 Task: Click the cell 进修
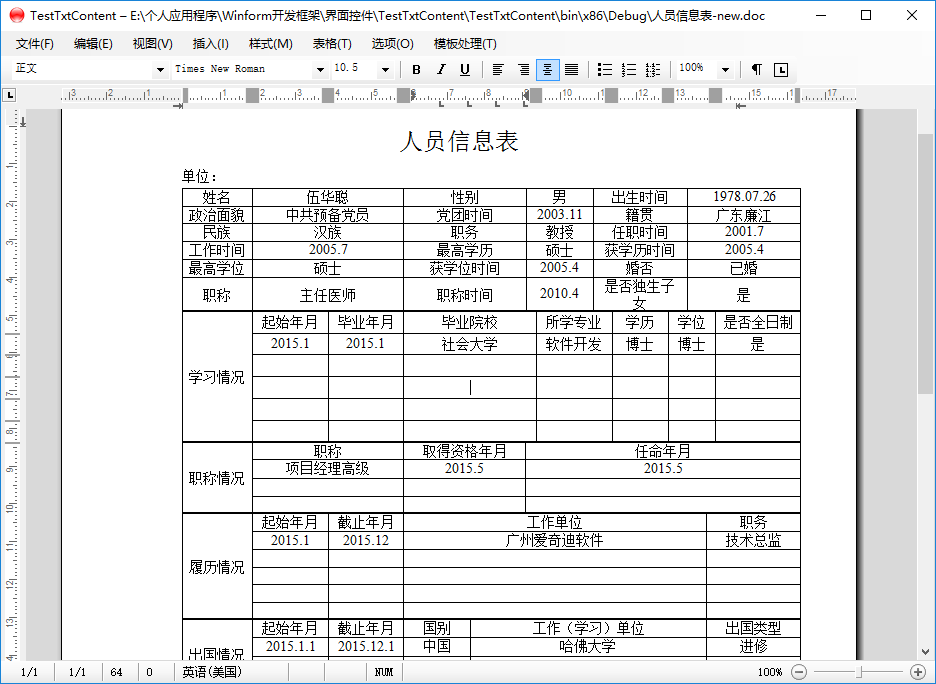(753, 646)
